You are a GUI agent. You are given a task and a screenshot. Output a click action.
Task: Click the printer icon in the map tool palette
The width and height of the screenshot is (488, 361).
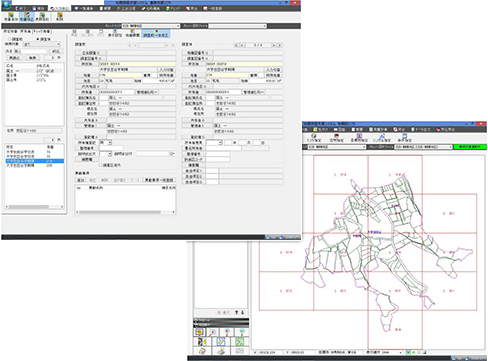221,351
